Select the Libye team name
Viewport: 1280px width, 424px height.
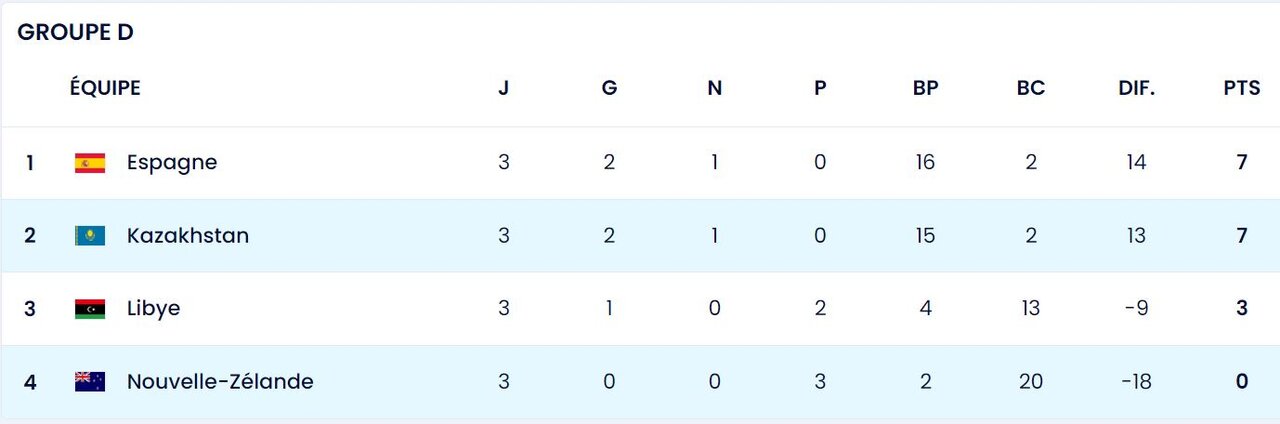[x=153, y=309]
